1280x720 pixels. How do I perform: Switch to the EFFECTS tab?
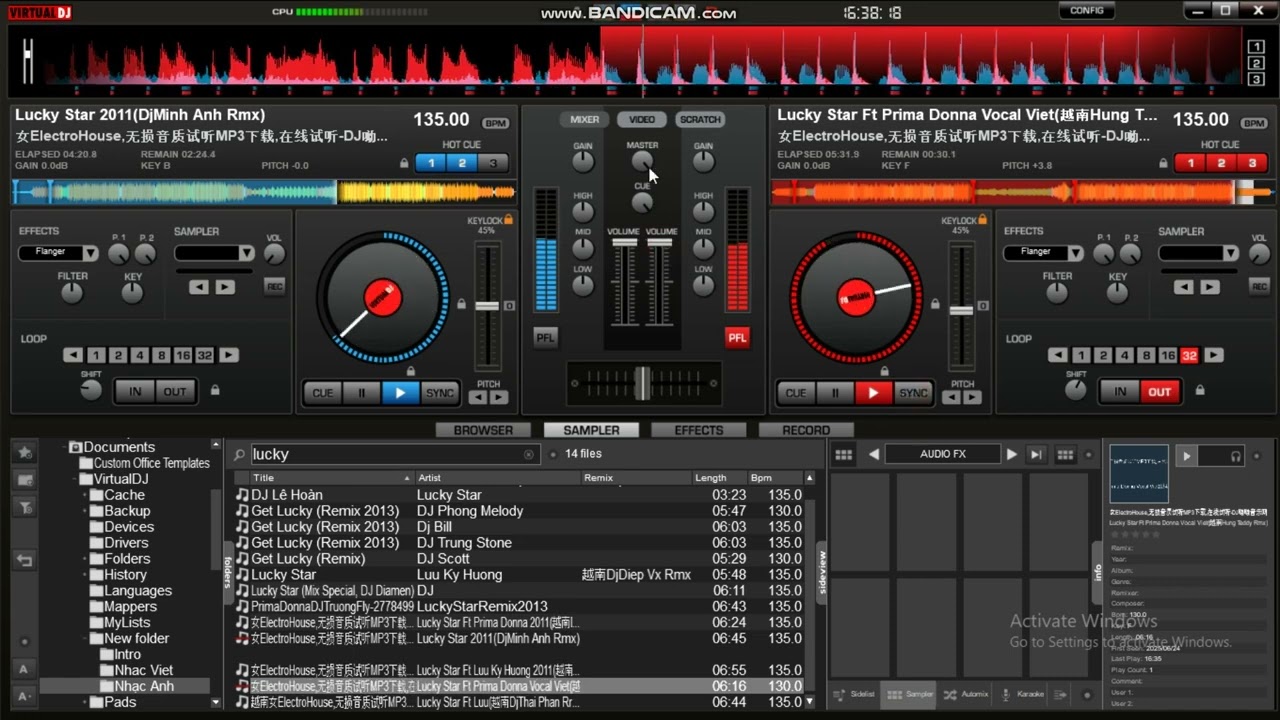pos(698,430)
